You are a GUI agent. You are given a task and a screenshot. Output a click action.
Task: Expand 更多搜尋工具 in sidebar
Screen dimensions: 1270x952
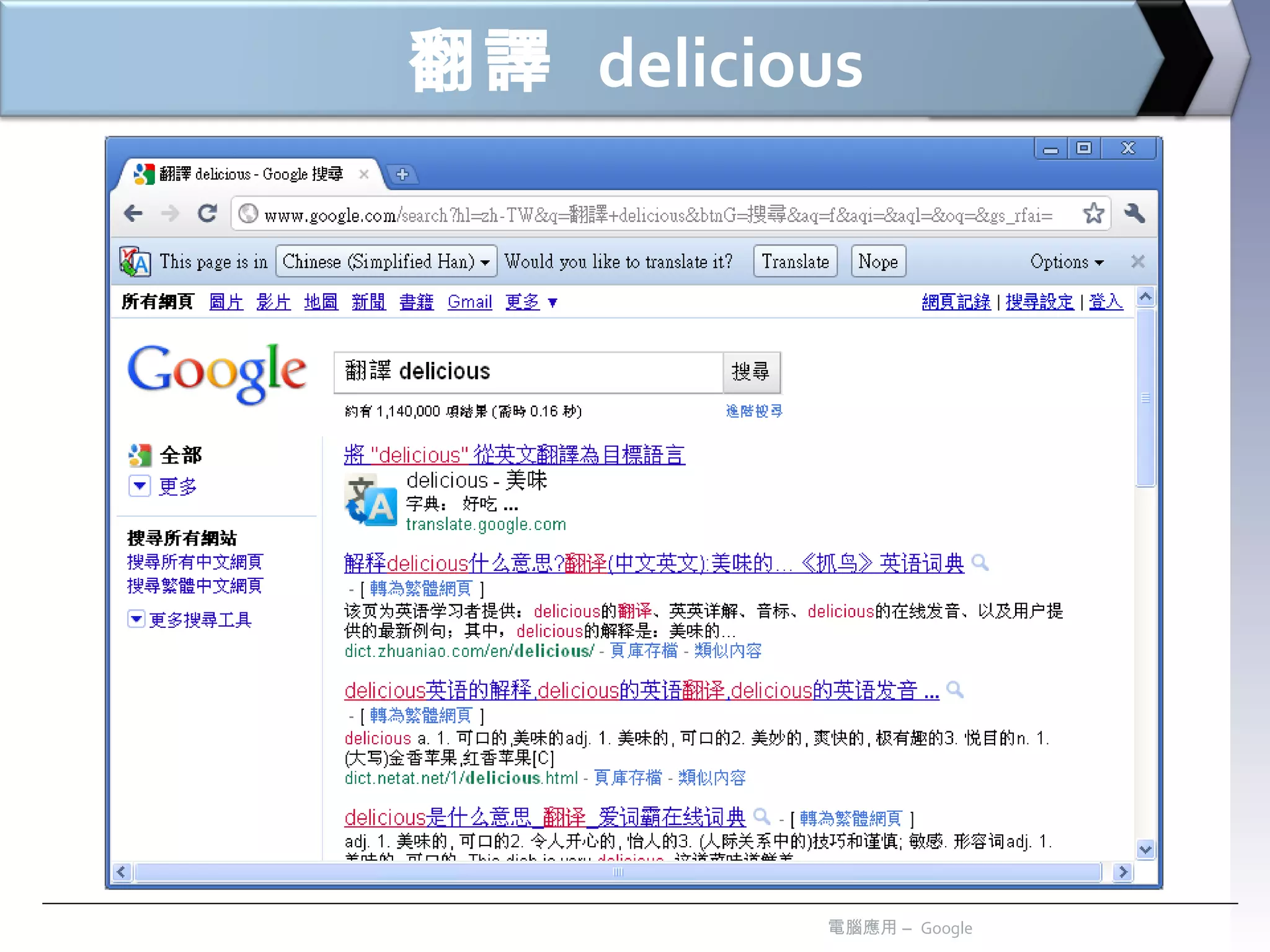click(189, 619)
